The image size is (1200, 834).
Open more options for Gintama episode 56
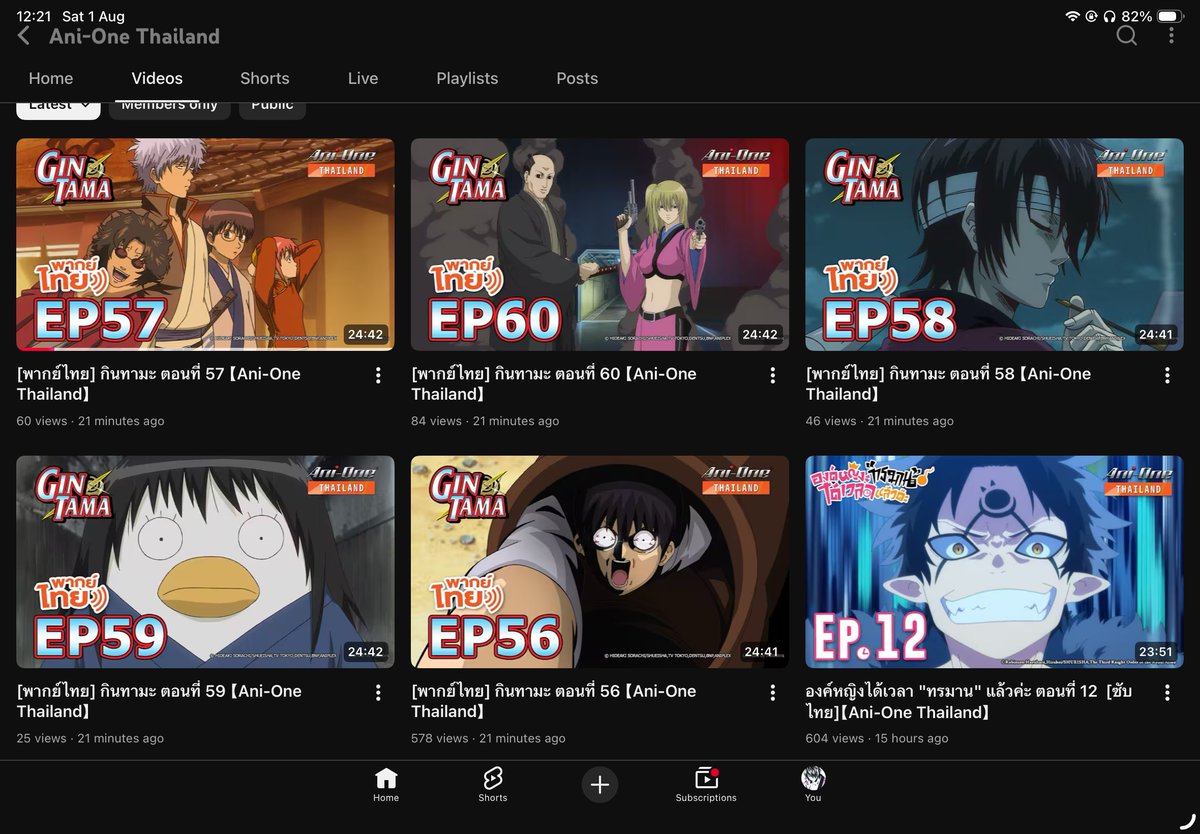[x=772, y=692]
